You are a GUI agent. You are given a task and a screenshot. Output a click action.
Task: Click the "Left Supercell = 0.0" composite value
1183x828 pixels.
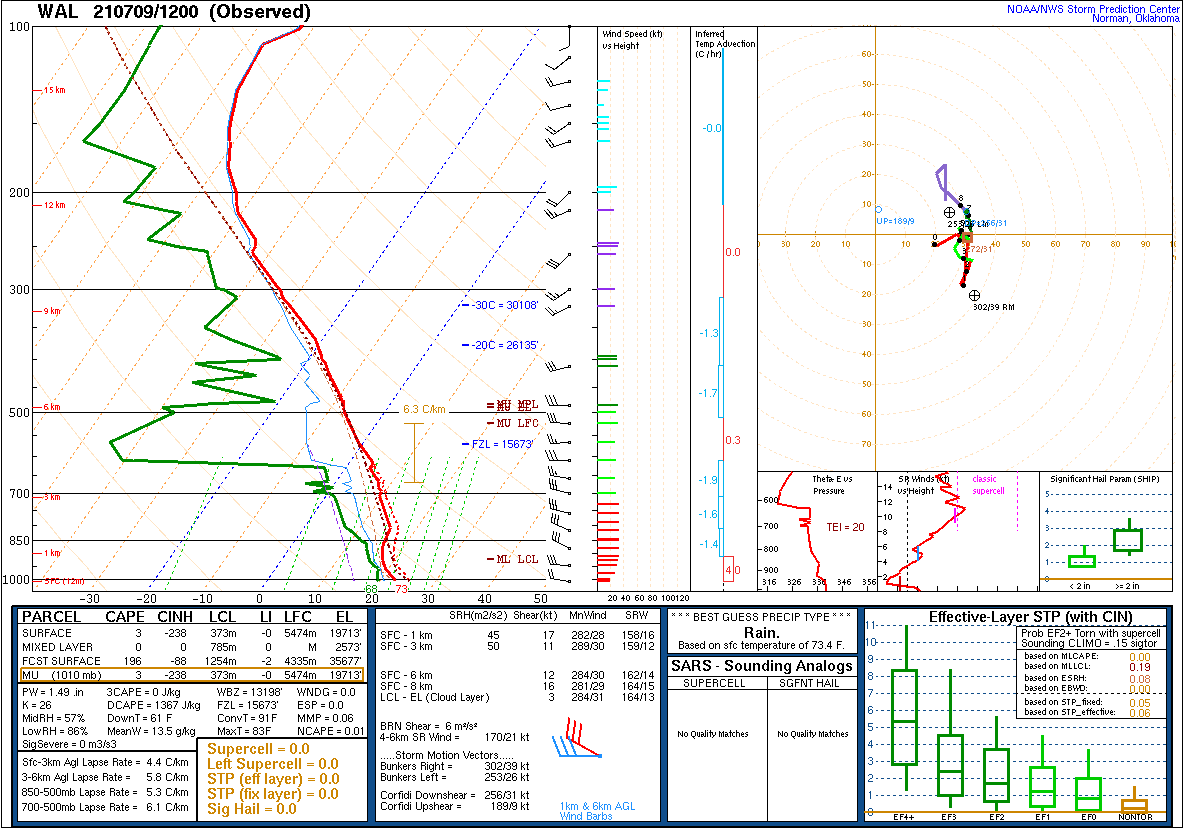click(273, 764)
